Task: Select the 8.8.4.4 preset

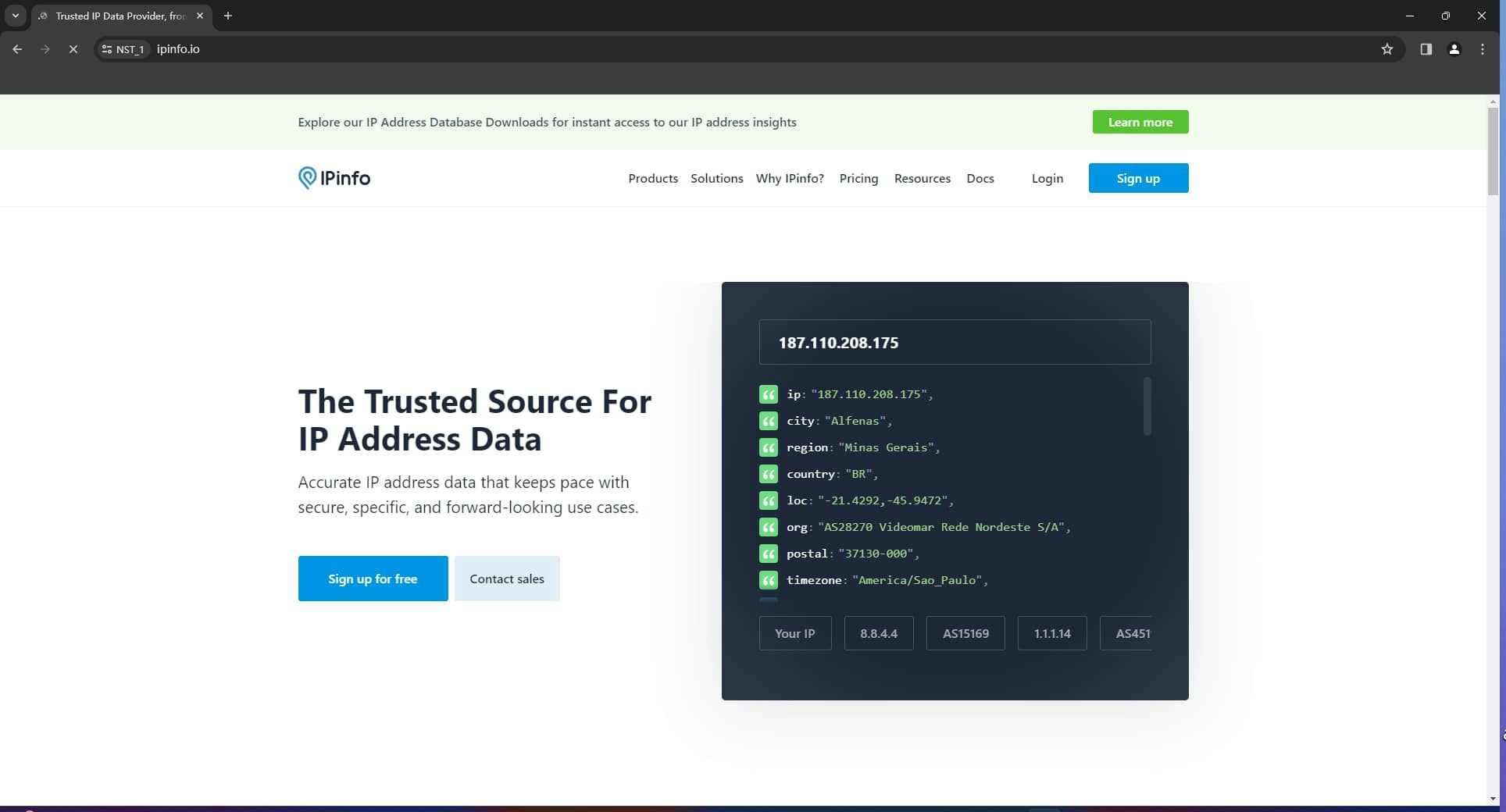Action: [879, 633]
